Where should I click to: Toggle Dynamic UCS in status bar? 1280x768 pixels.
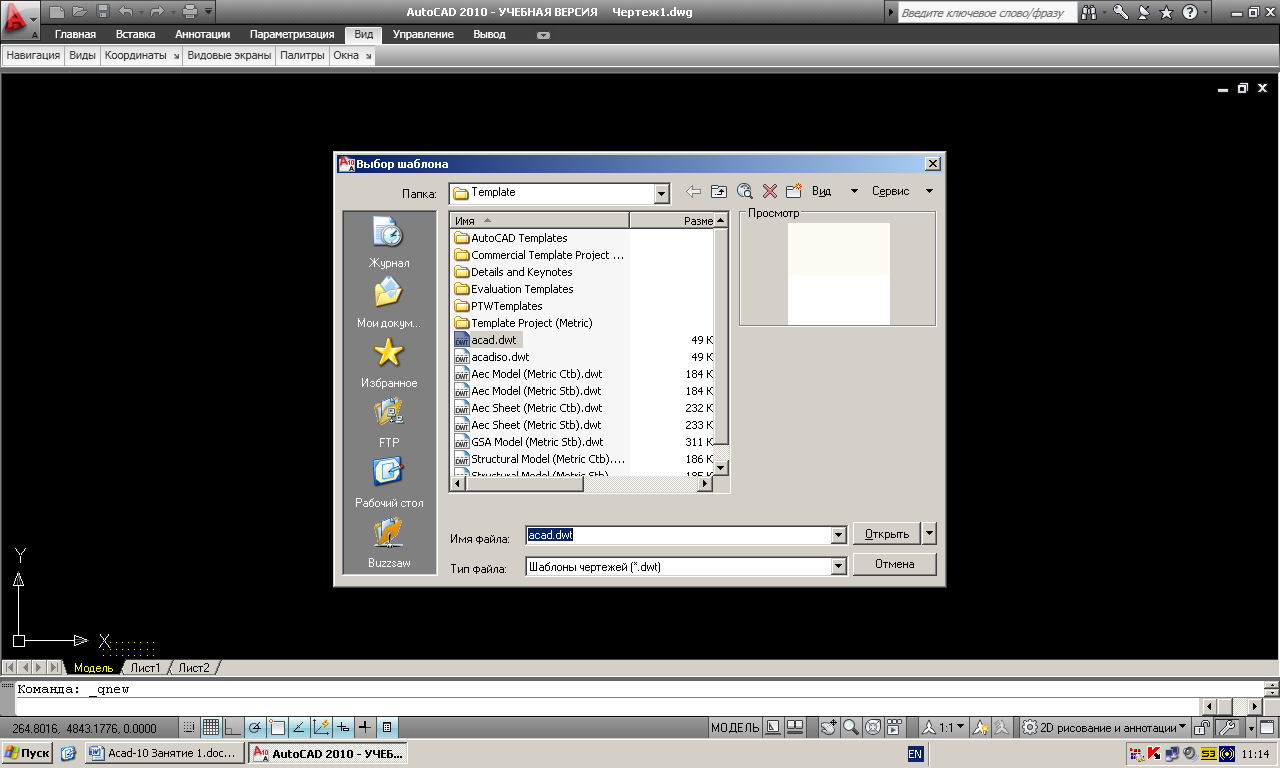[x=321, y=727]
